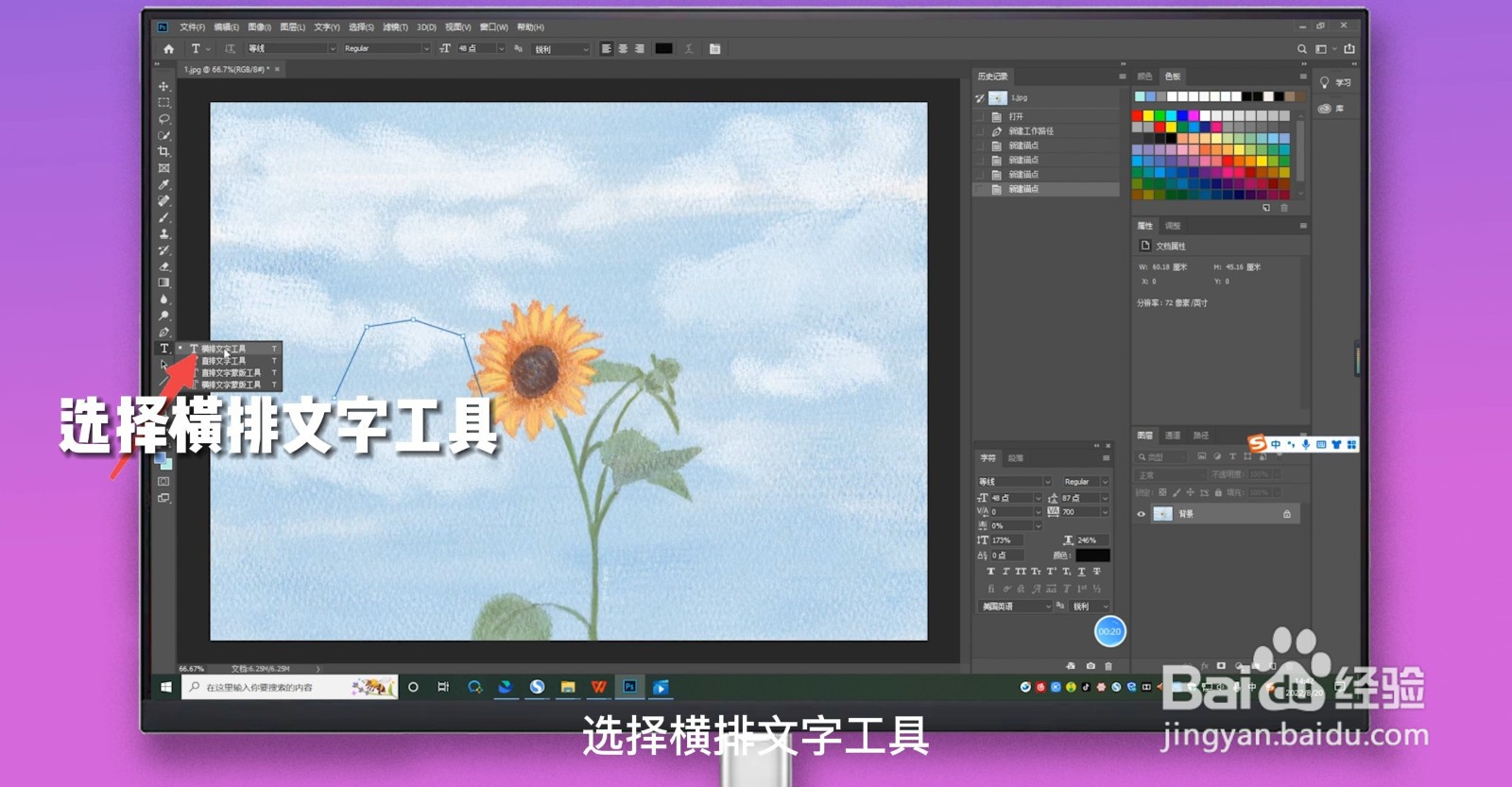Toggle underline in character panel
The width and height of the screenshot is (1512, 787).
pyautogui.click(x=1081, y=572)
